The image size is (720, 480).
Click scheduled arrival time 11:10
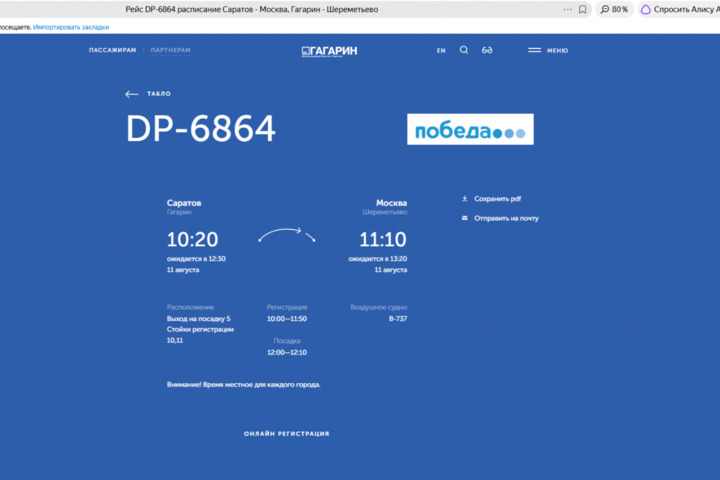(382, 239)
